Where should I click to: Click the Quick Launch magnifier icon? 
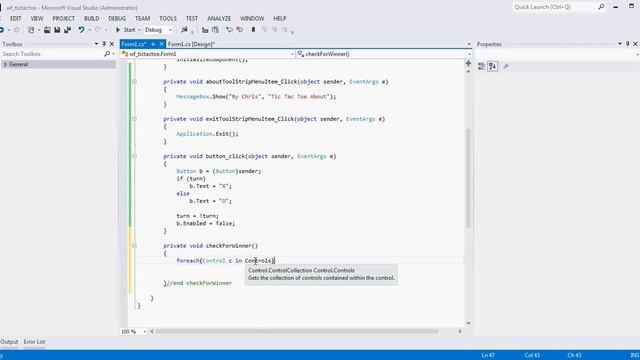[601, 7]
